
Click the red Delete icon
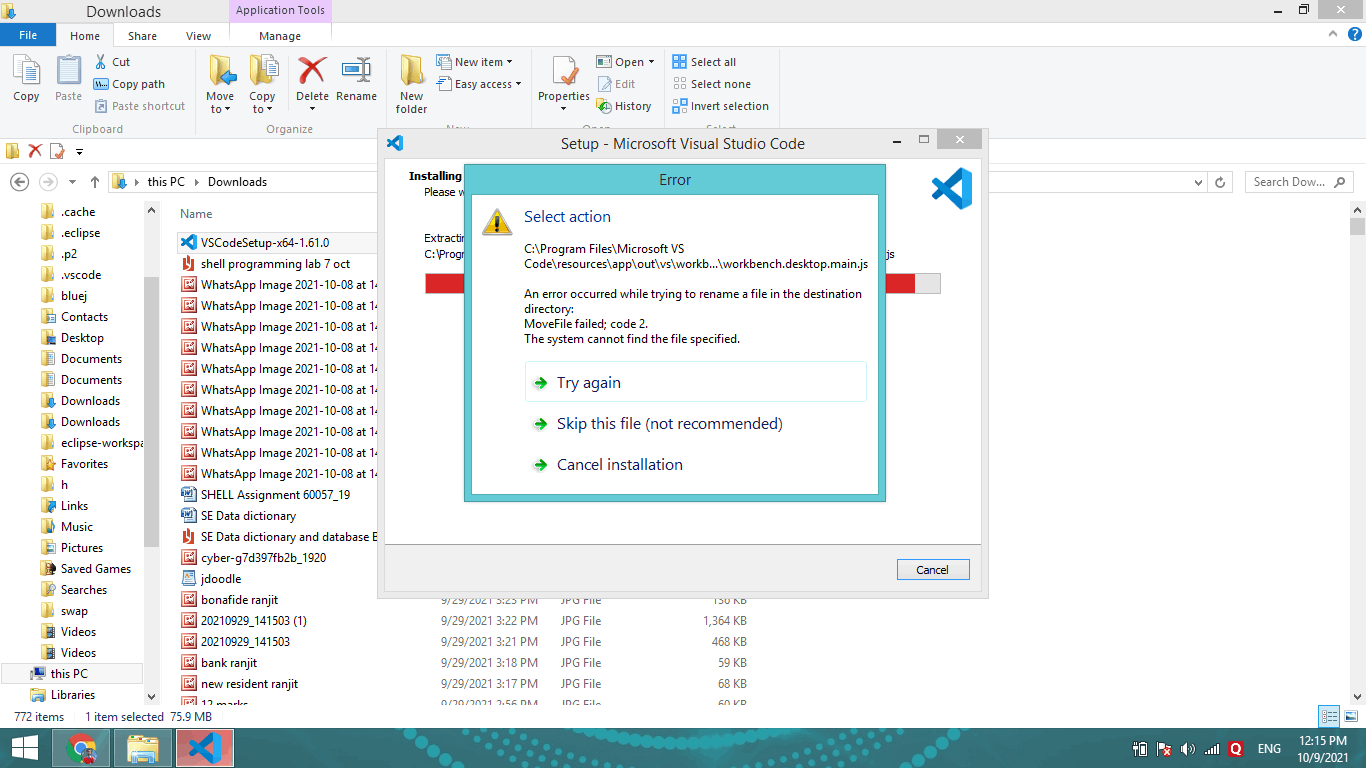click(x=312, y=71)
